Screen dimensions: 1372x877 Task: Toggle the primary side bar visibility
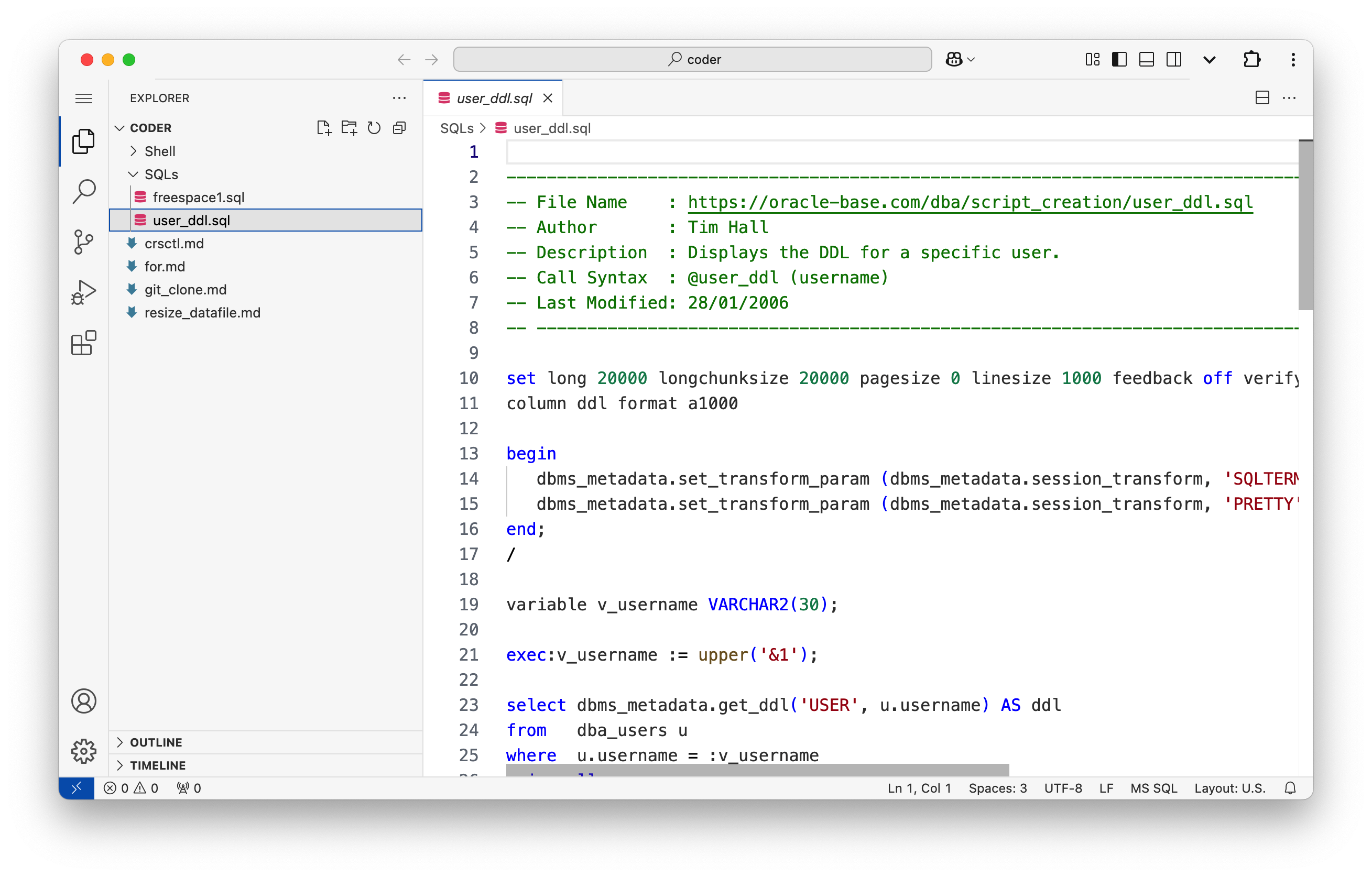(1119, 59)
